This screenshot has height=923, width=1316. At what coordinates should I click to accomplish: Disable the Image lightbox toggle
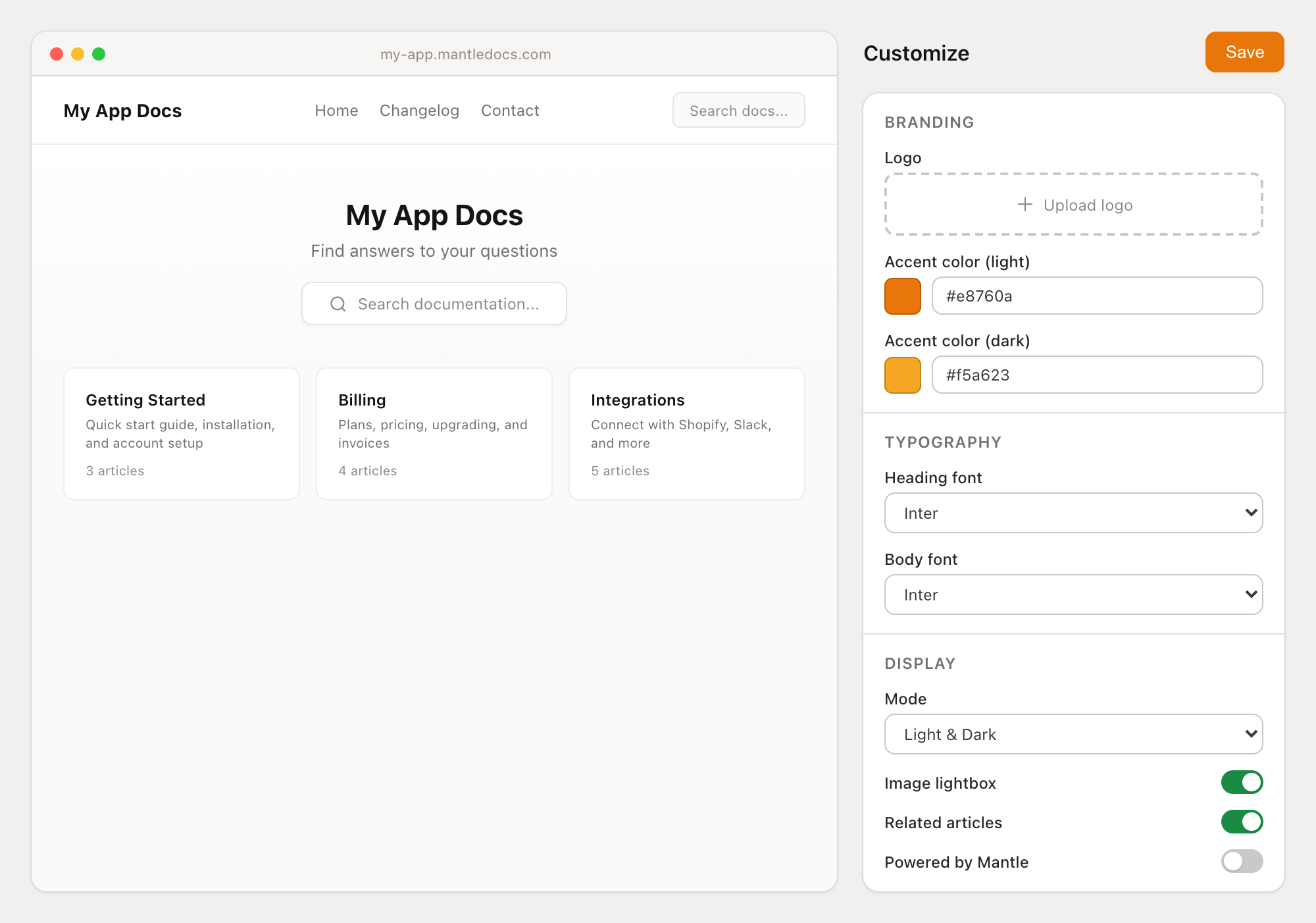(x=1241, y=782)
